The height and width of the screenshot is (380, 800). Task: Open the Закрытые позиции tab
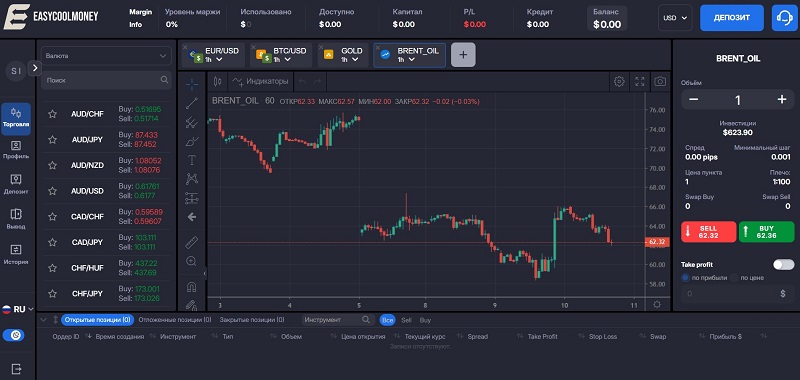[252, 320]
